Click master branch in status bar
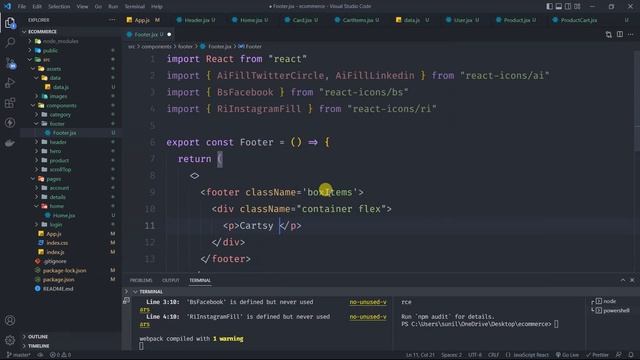 (18, 355)
